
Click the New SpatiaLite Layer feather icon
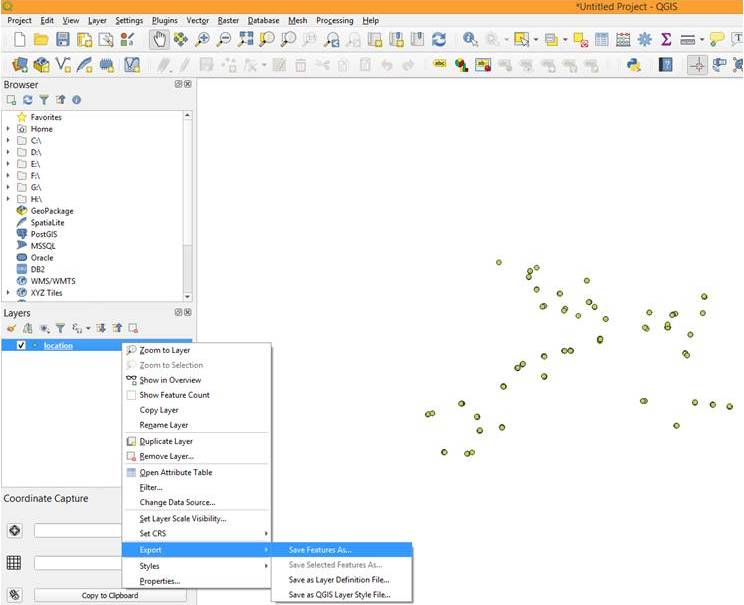(84, 65)
